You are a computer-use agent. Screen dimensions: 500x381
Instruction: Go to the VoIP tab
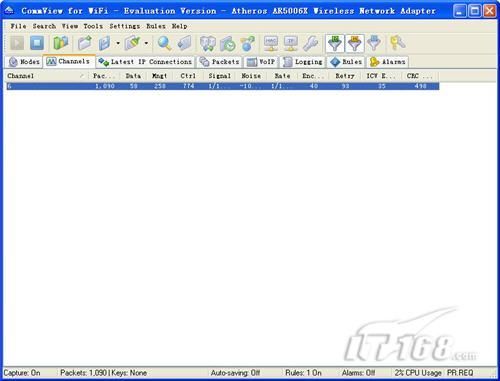[x=261, y=62]
